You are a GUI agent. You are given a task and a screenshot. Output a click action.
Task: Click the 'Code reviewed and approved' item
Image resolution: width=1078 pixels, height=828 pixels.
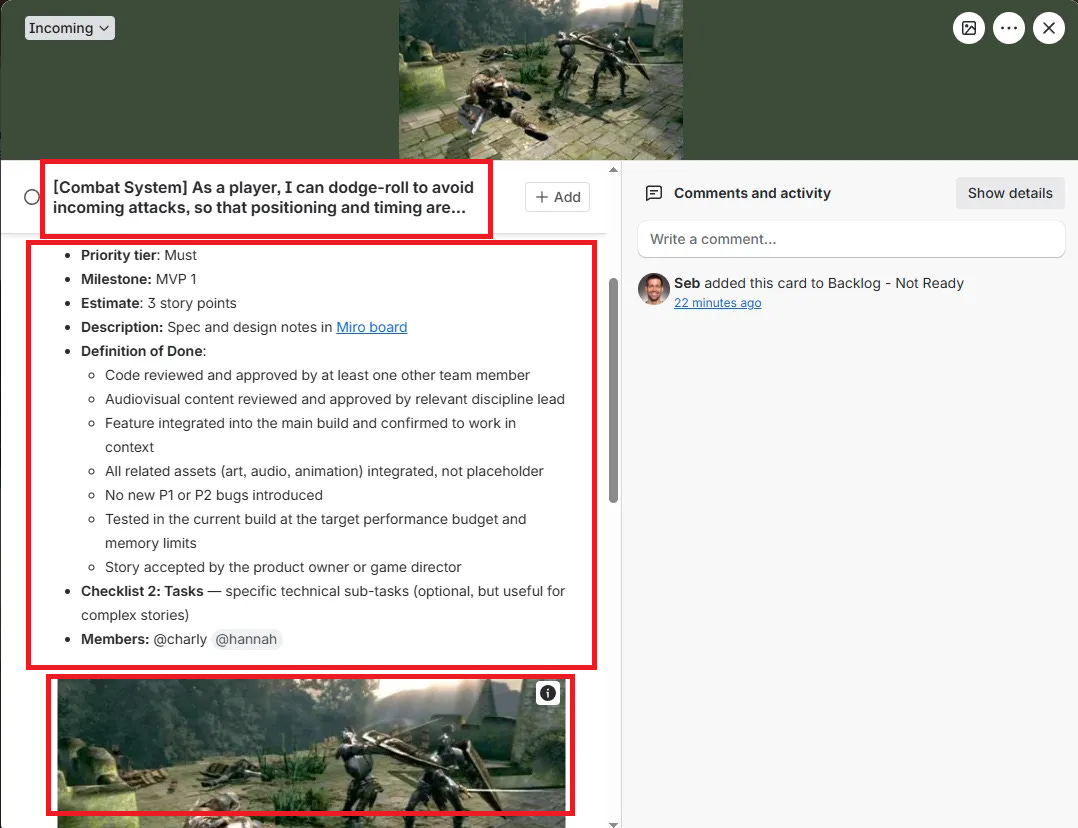pos(318,375)
